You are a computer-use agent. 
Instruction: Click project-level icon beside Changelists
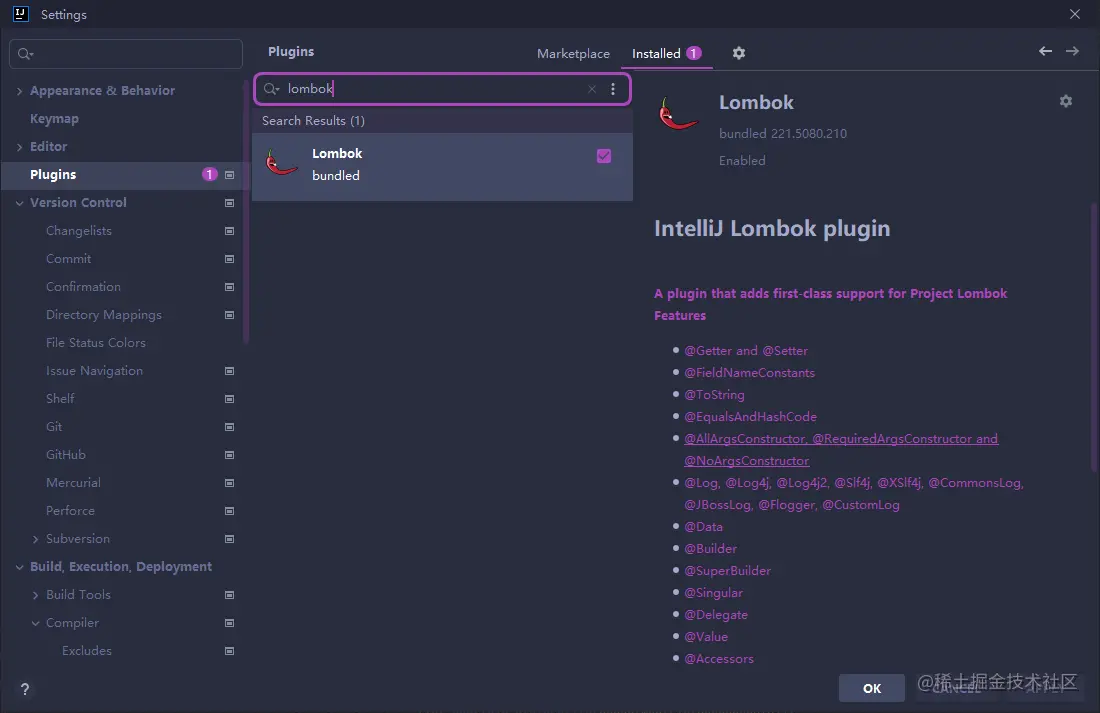pyautogui.click(x=229, y=231)
